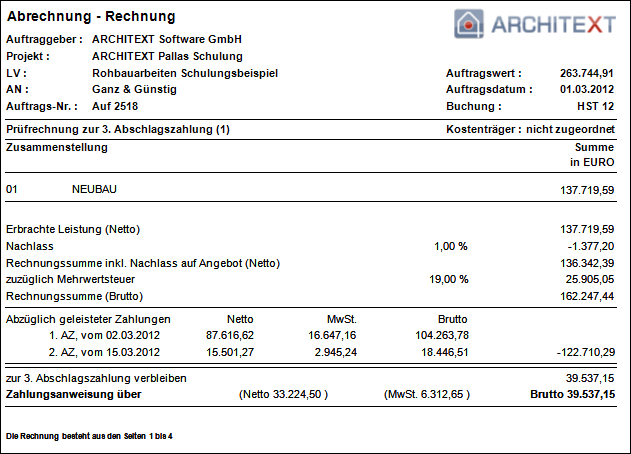The height and width of the screenshot is (454, 631).
Task: Select 'Zahlungsanweisung über' bold label
Action: tap(74, 394)
